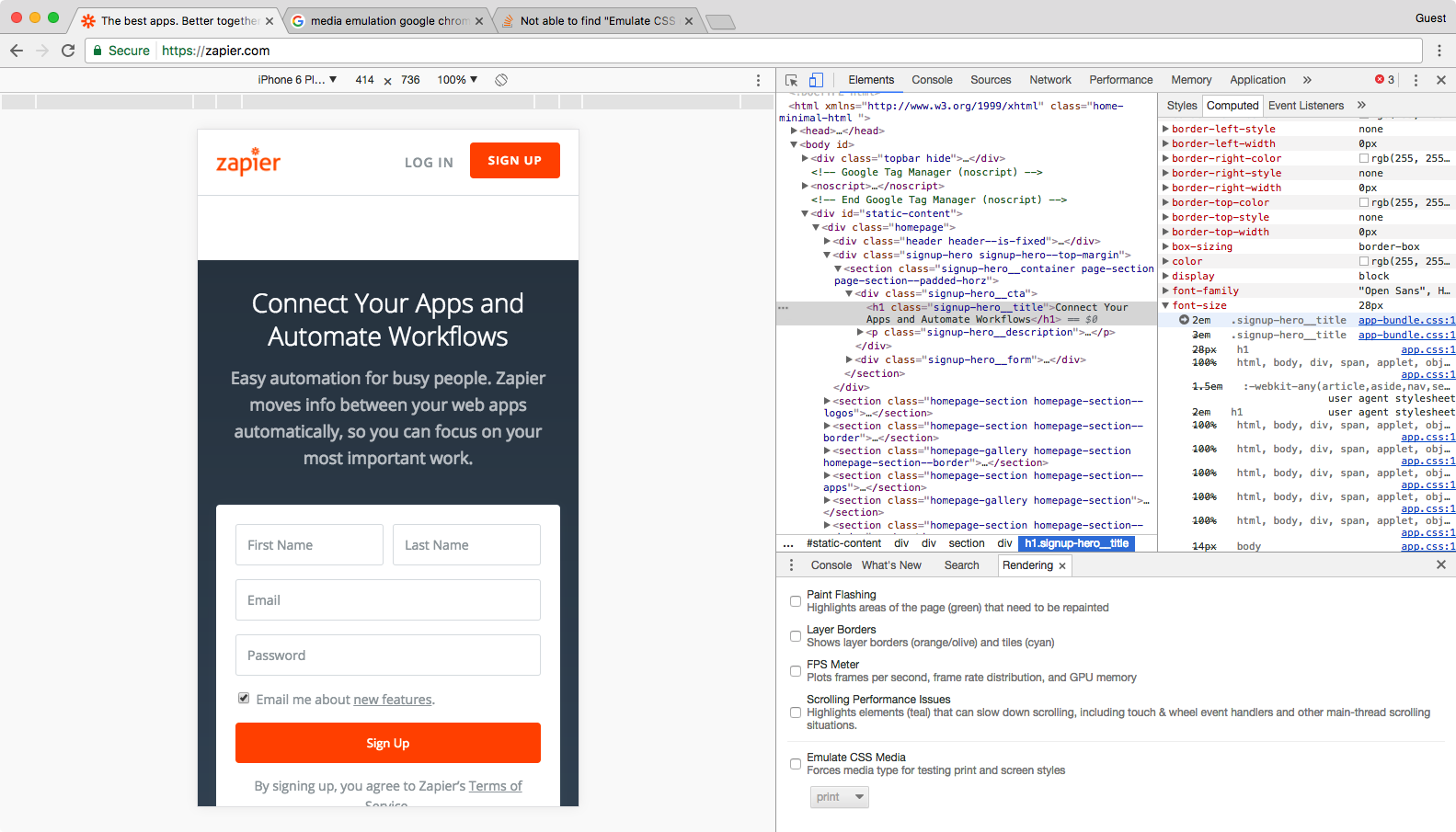Click the breadcrumb ellipsis in Elements panel
Image resolution: width=1456 pixels, height=832 pixels.
(x=788, y=543)
